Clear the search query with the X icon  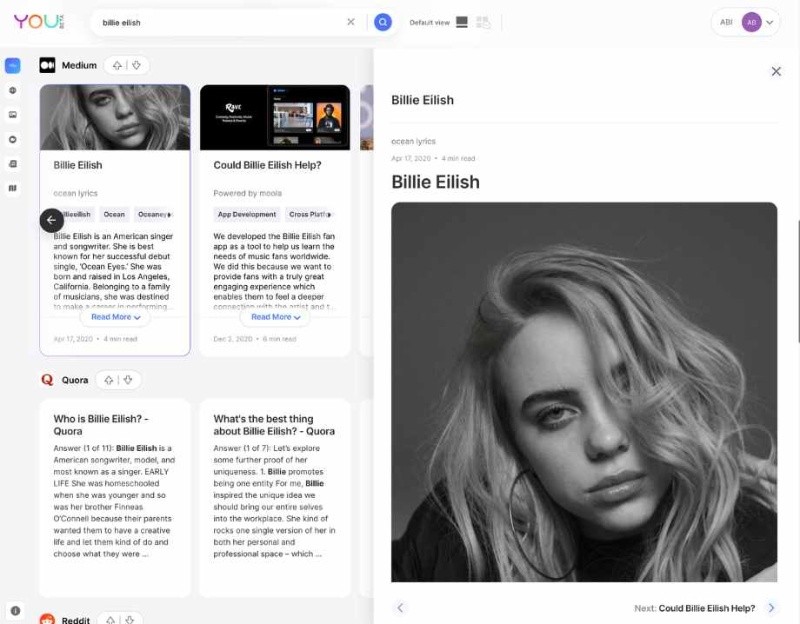coord(351,22)
